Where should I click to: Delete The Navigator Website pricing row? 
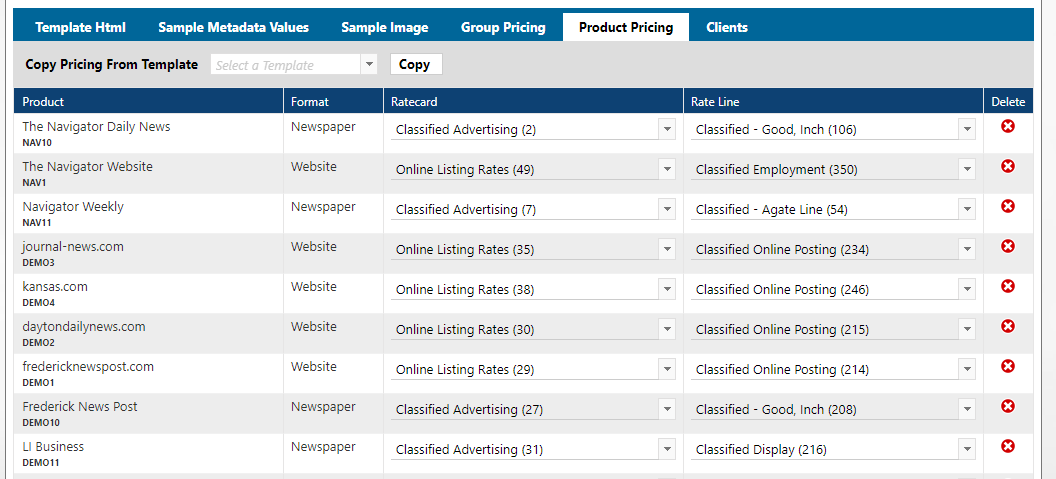(x=1008, y=166)
